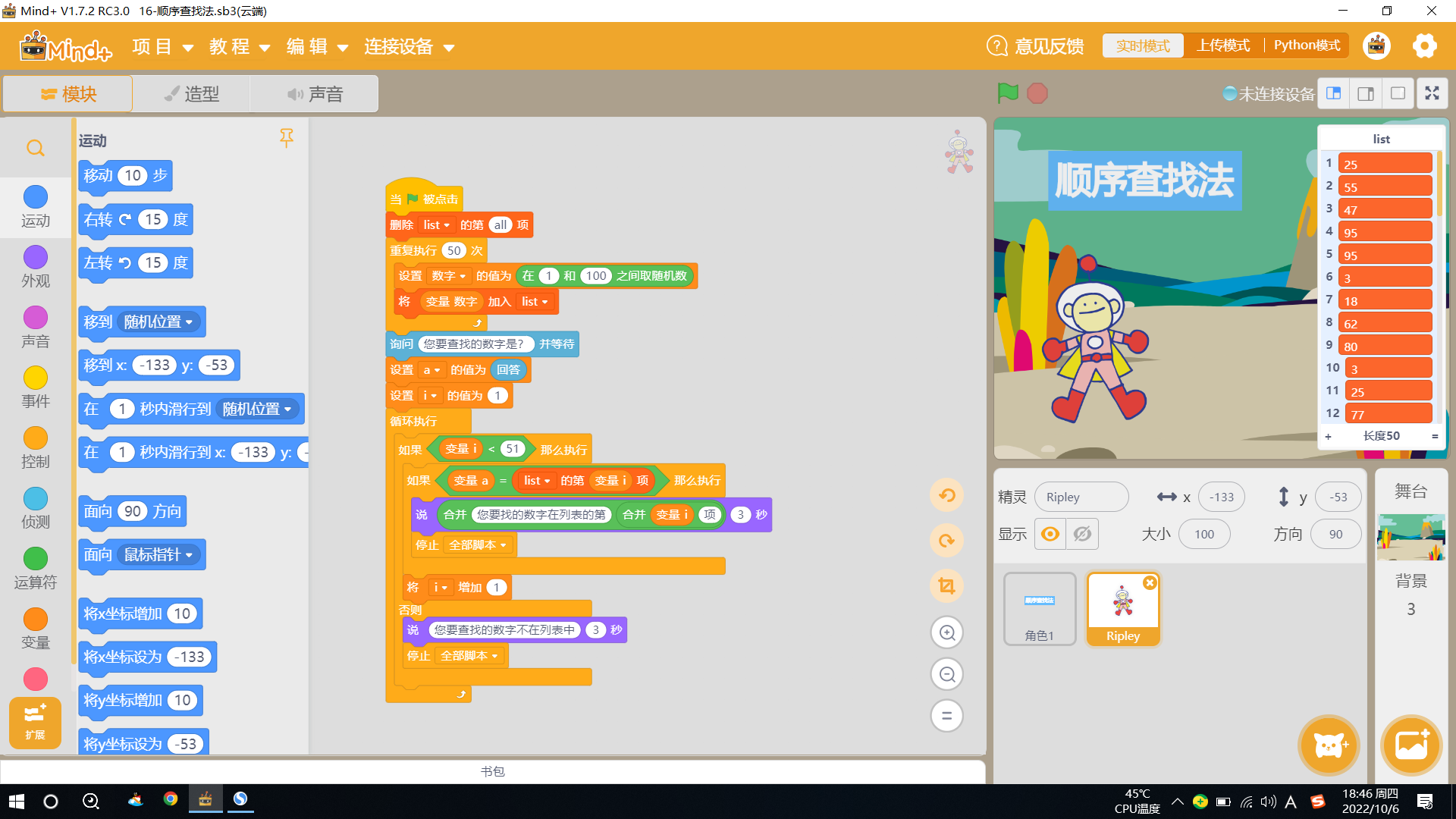Select the 运动 motion category
The width and height of the screenshot is (1456, 819).
tap(36, 206)
